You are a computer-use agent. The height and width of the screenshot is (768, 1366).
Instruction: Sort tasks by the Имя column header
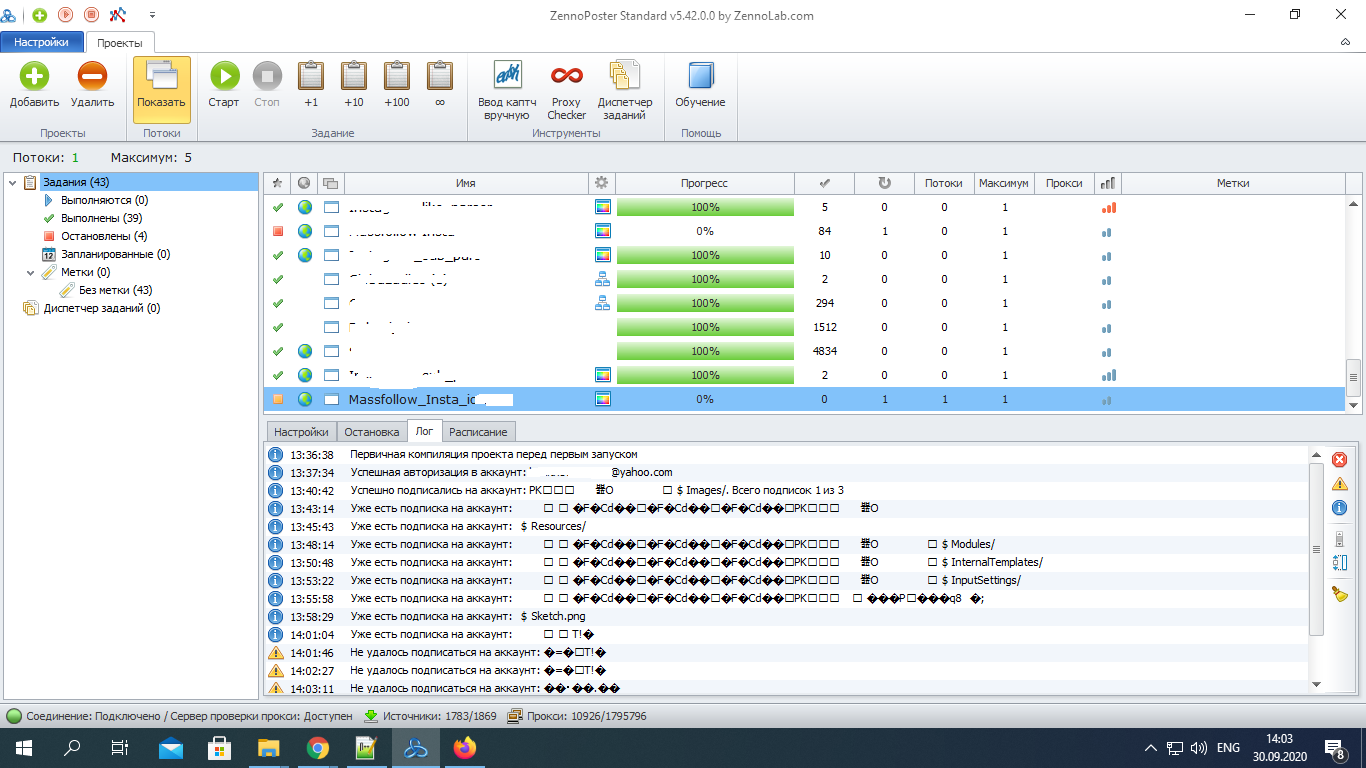(466, 183)
